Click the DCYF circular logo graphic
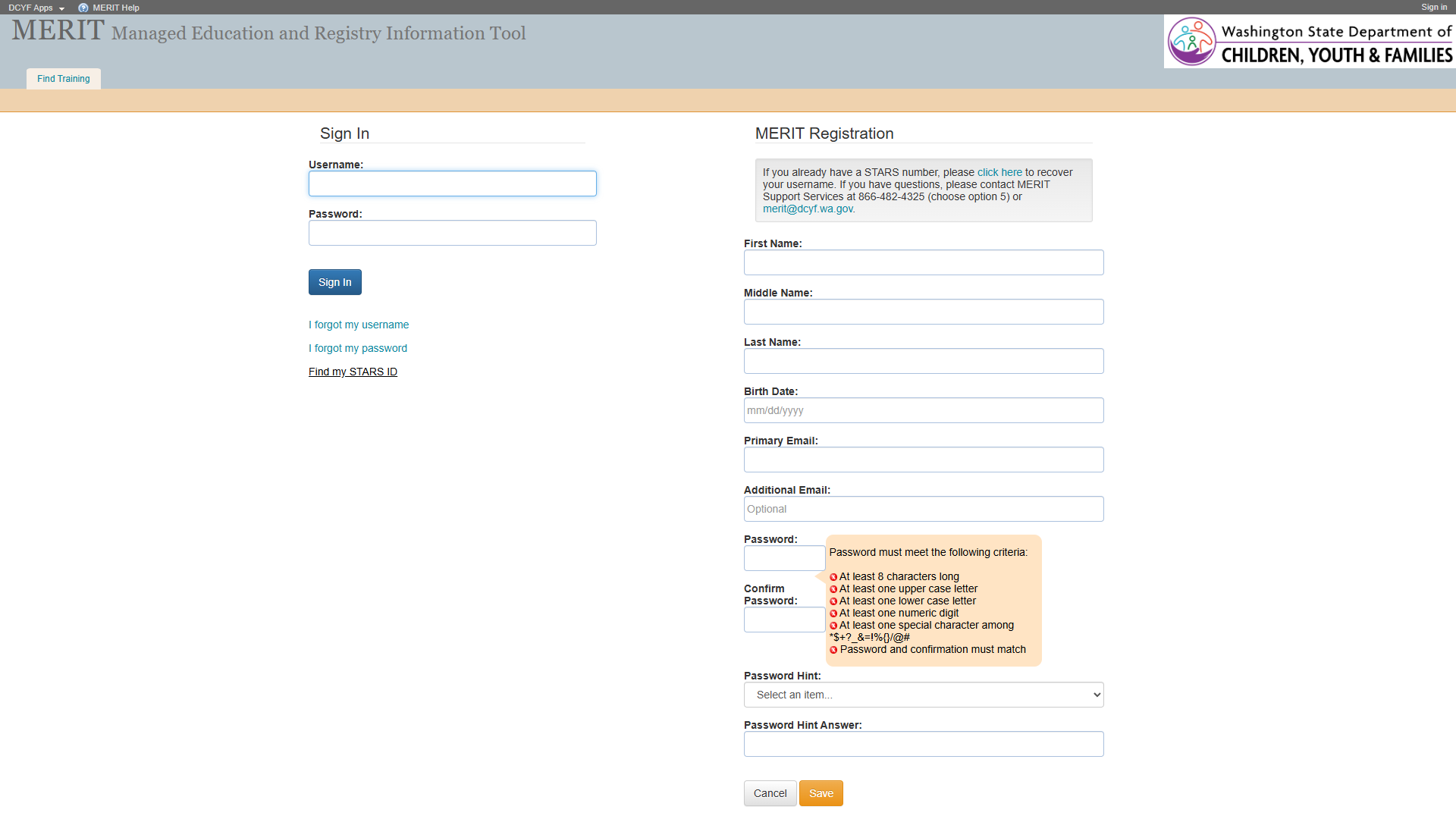 1191,41
